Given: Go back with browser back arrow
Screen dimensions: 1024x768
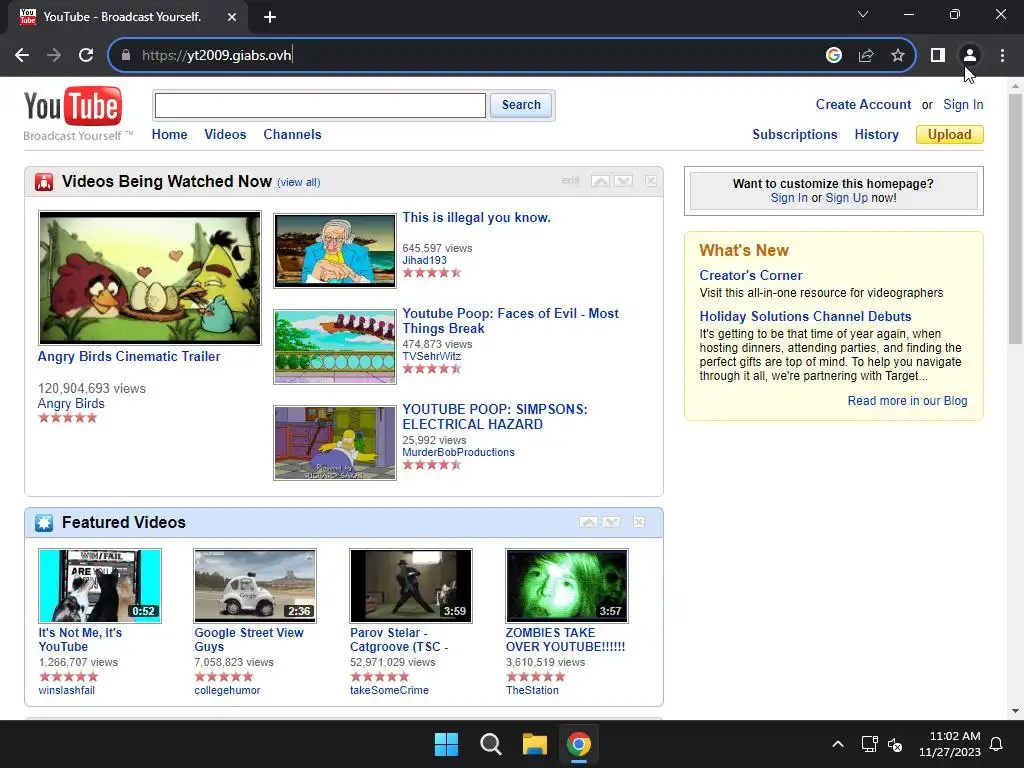Looking at the screenshot, I should click(x=22, y=56).
